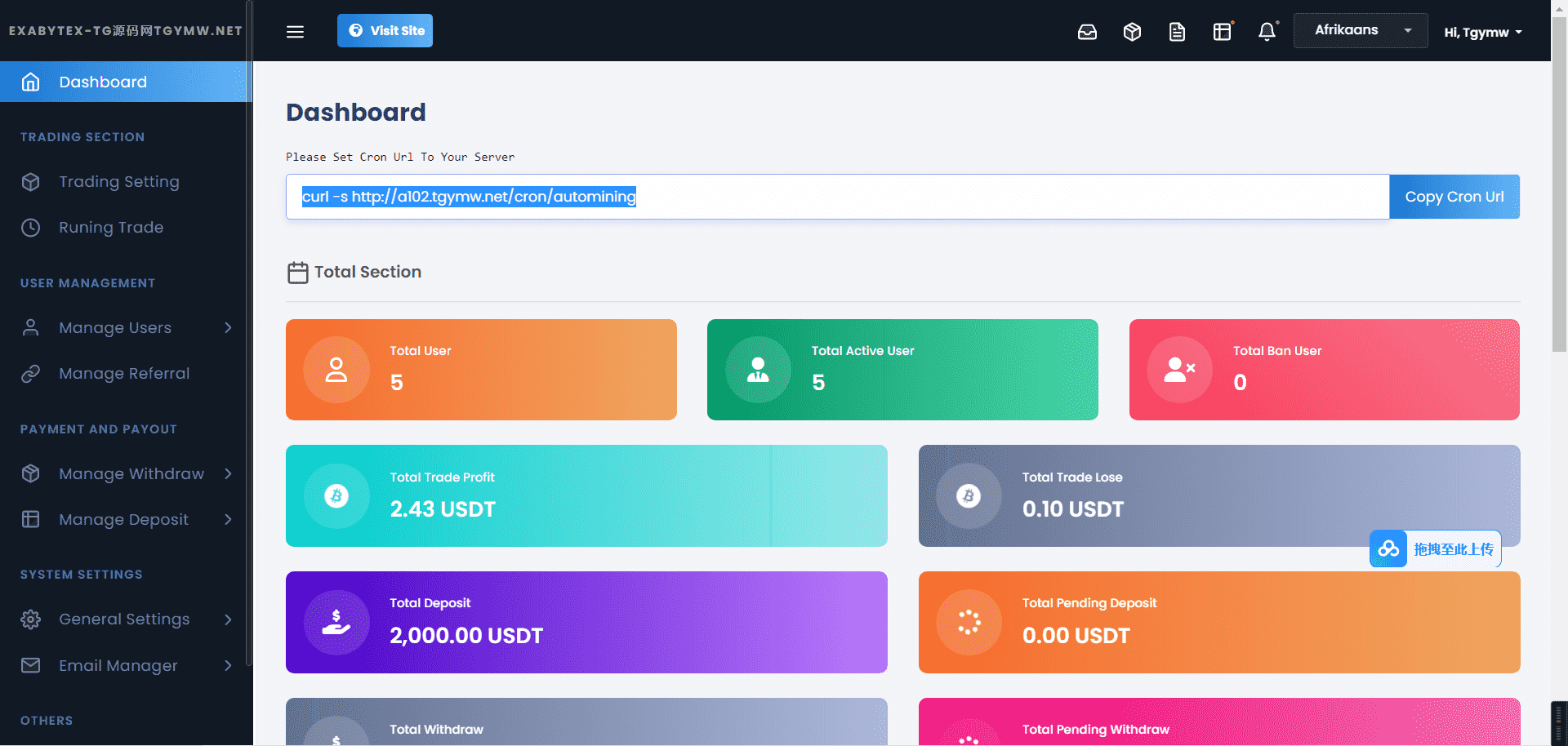Screen dimensions: 1568x746
Task: Open the inbox tray icon in header
Action: pyautogui.click(x=1087, y=32)
